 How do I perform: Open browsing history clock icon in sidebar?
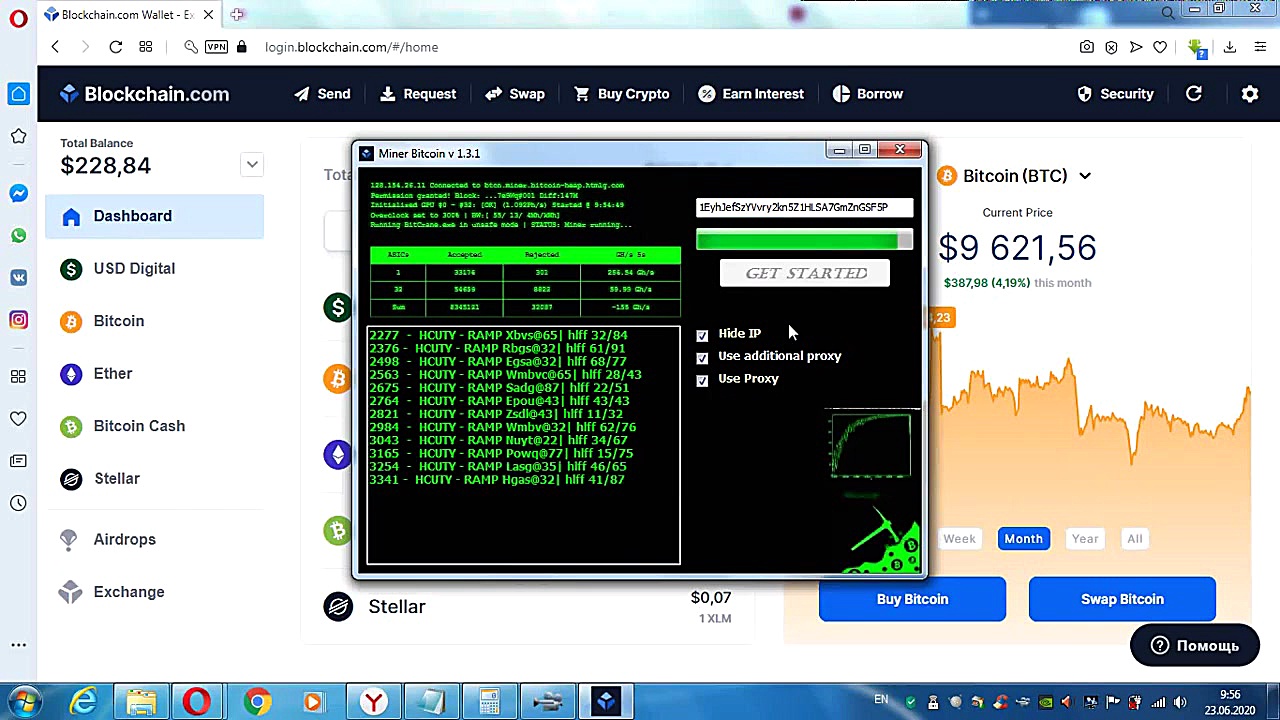point(18,503)
